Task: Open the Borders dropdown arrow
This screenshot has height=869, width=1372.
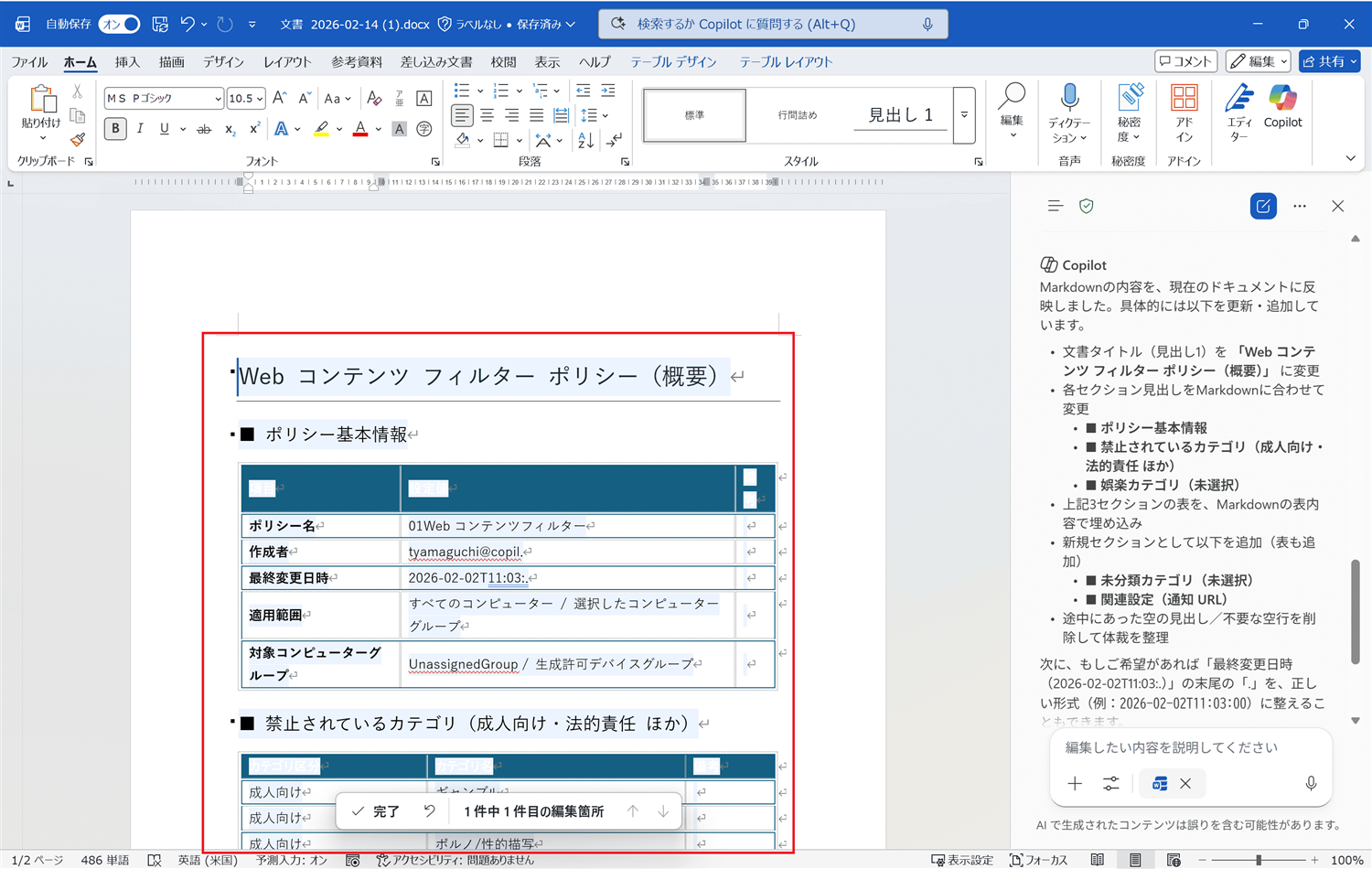Action: pos(519,140)
